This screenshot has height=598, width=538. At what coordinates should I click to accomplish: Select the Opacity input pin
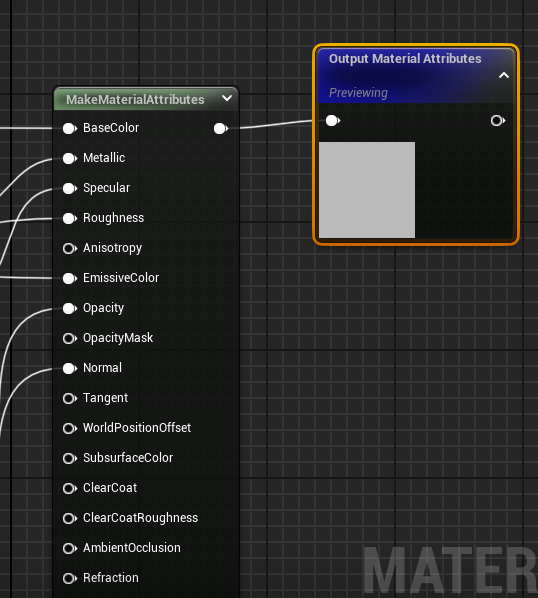coord(70,309)
